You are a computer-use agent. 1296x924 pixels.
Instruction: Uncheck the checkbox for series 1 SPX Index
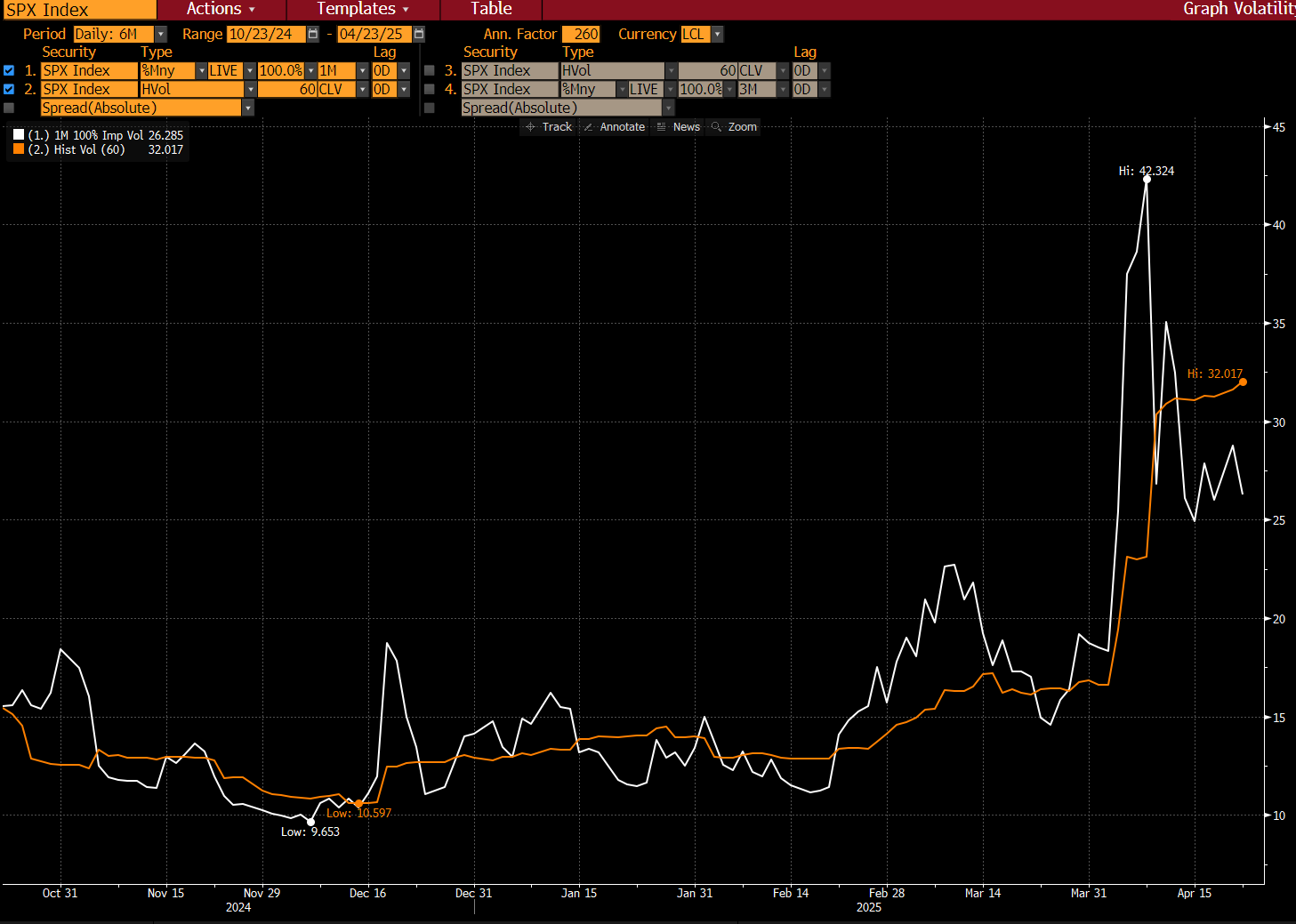click(9, 70)
